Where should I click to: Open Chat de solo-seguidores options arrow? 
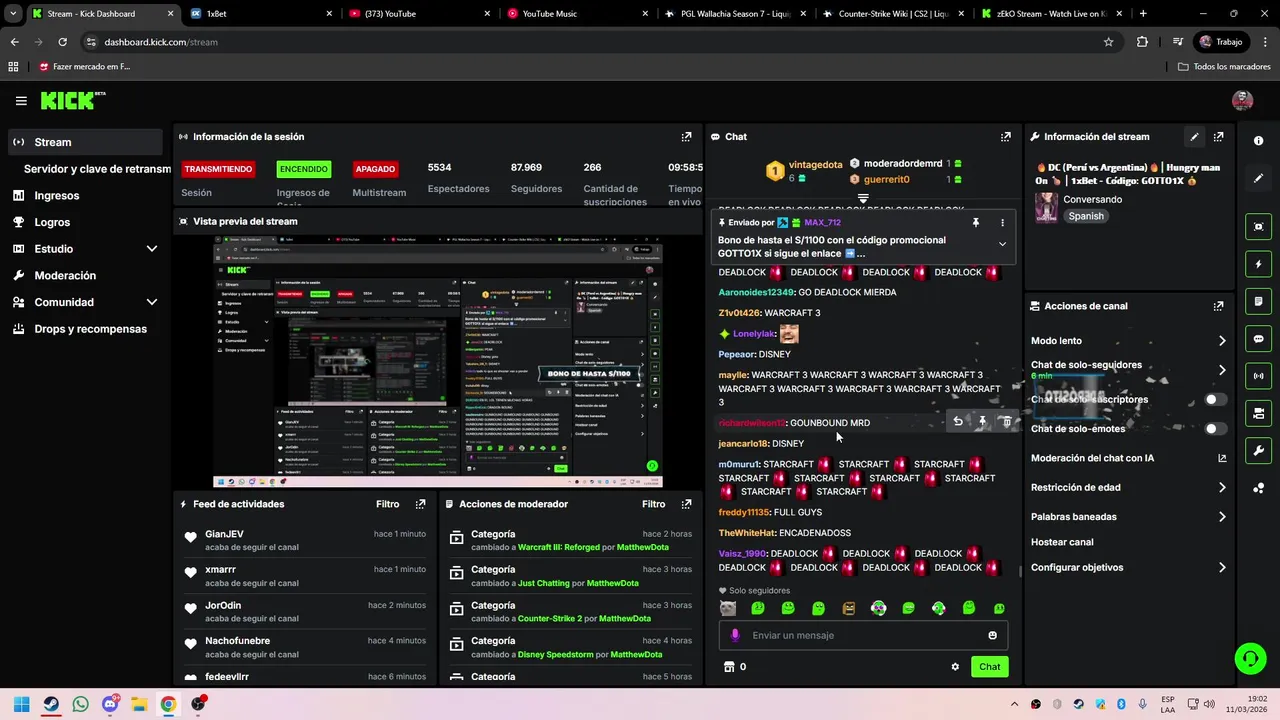click(x=1222, y=370)
